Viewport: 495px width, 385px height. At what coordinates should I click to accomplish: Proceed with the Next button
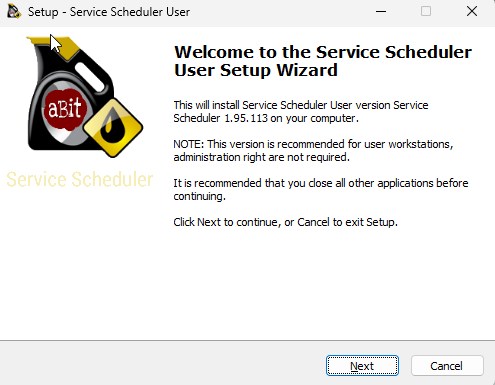pyautogui.click(x=362, y=366)
